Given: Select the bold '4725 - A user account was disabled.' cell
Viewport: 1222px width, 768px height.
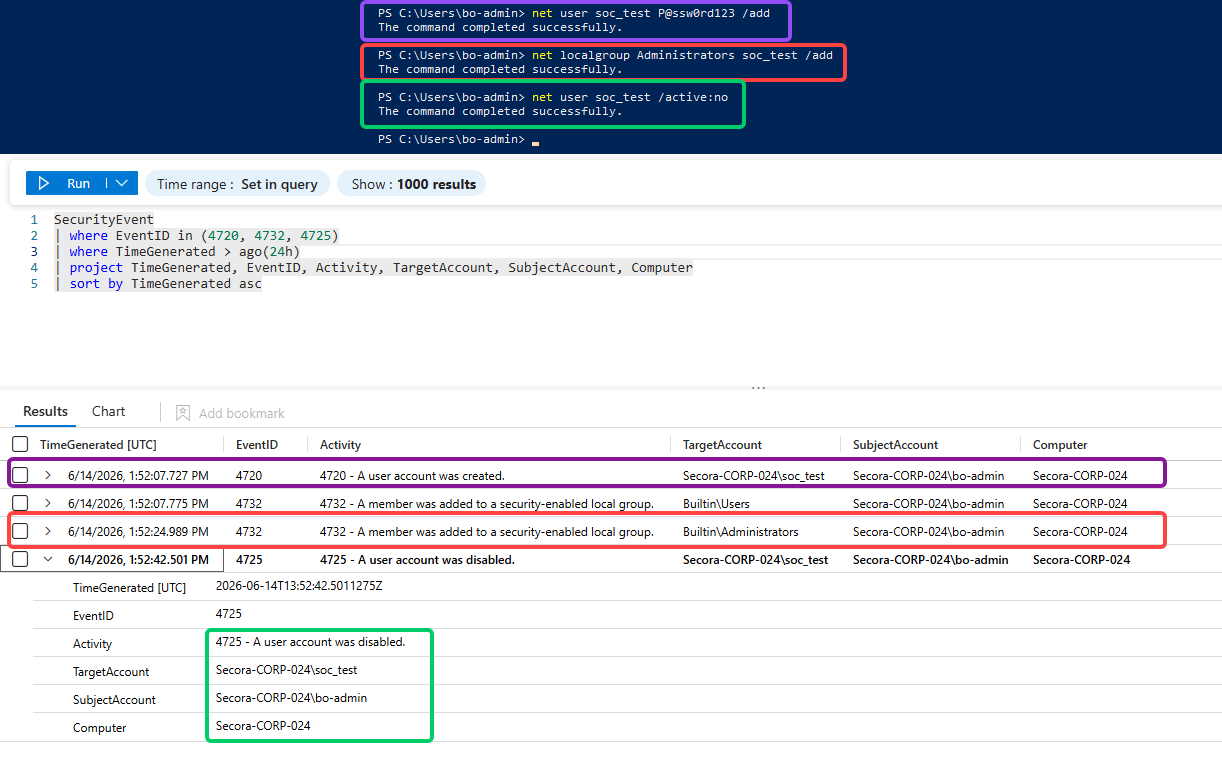Looking at the screenshot, I should [417, 559].
